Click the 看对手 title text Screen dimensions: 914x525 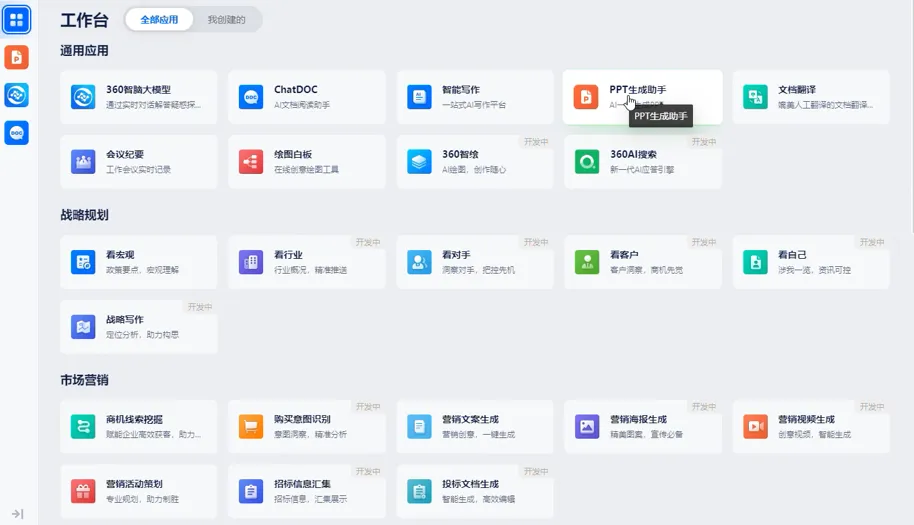tap(456, 255)
